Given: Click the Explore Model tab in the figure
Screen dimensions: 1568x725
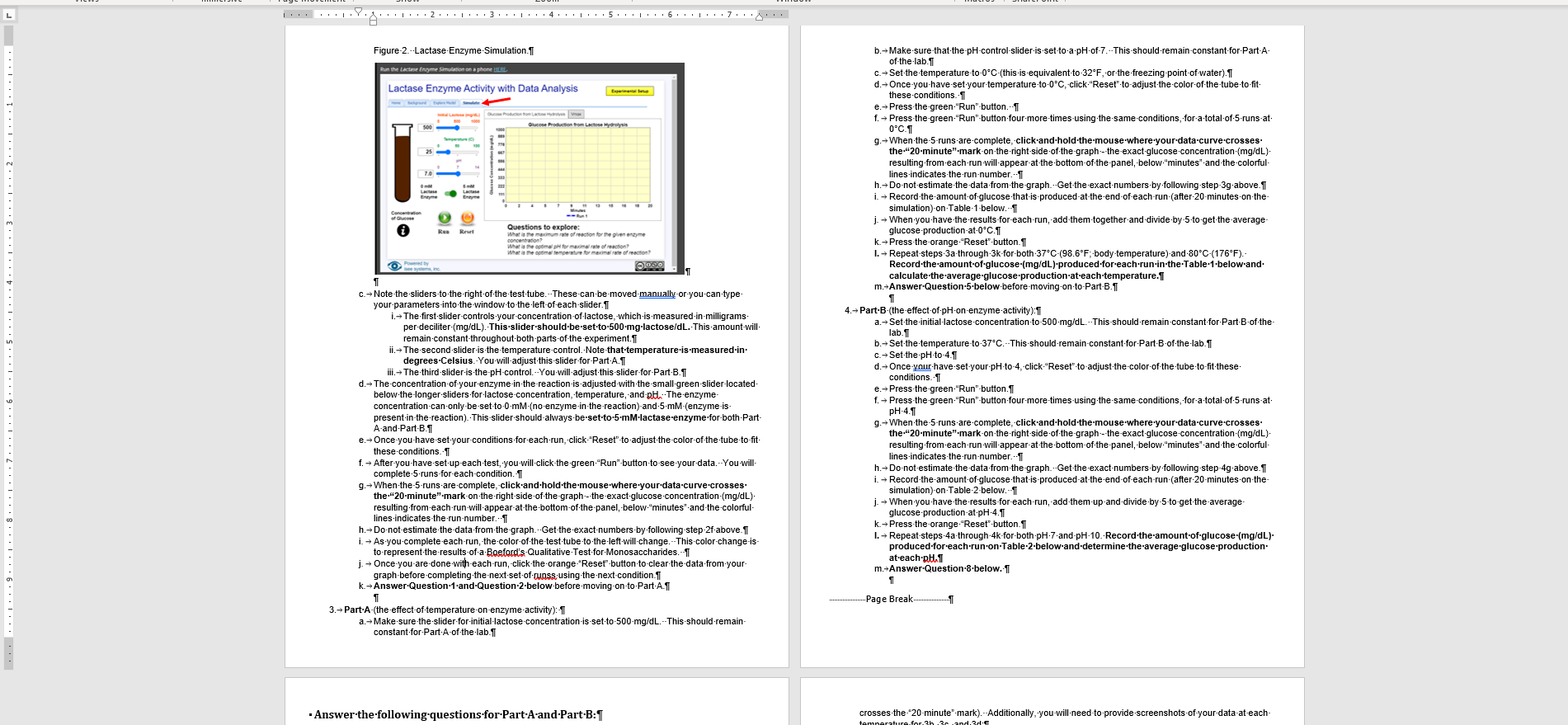Looking at the screenshot, I should (445, 103).
